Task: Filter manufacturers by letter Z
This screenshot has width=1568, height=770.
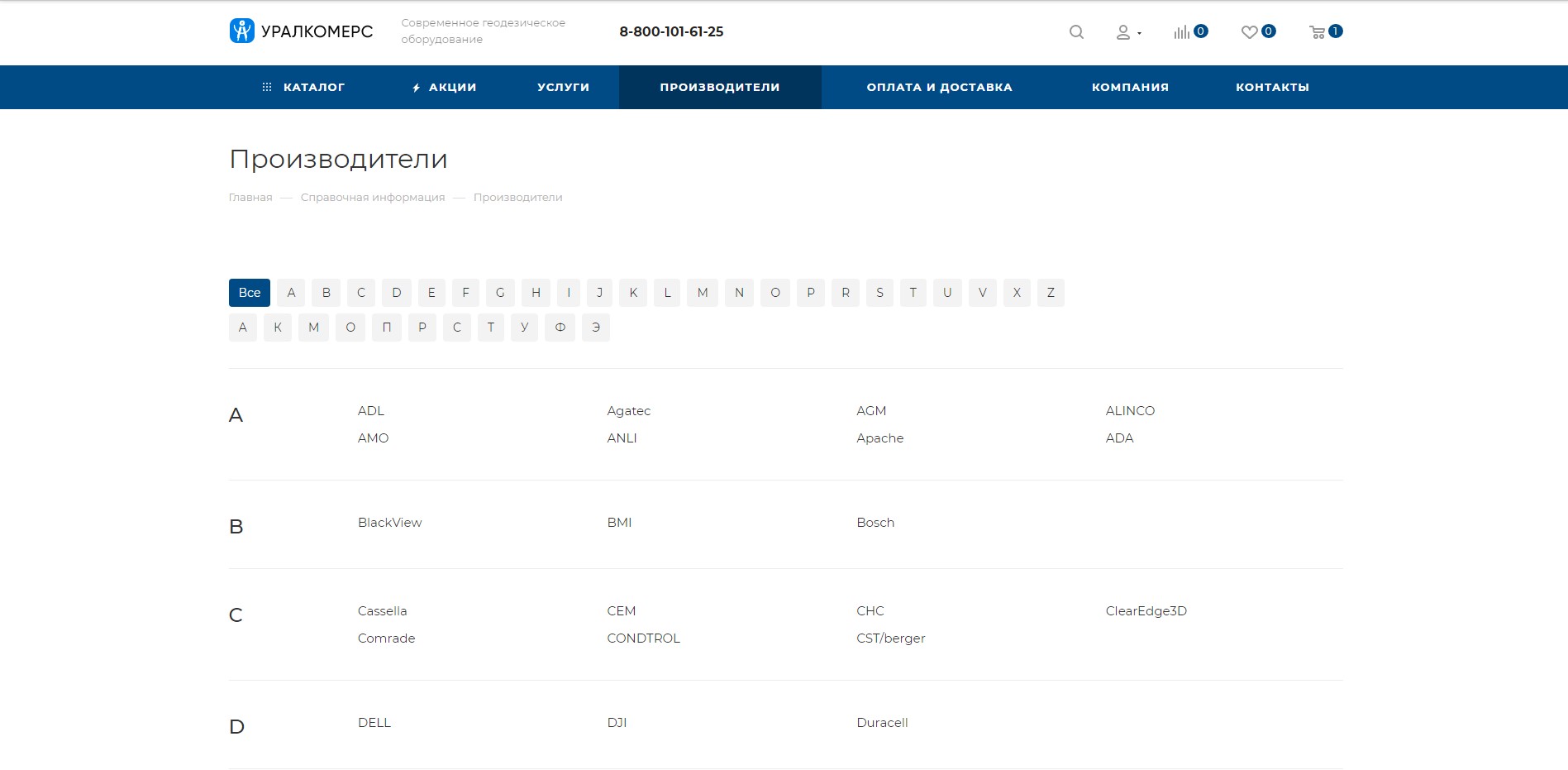Action: 1051,293
